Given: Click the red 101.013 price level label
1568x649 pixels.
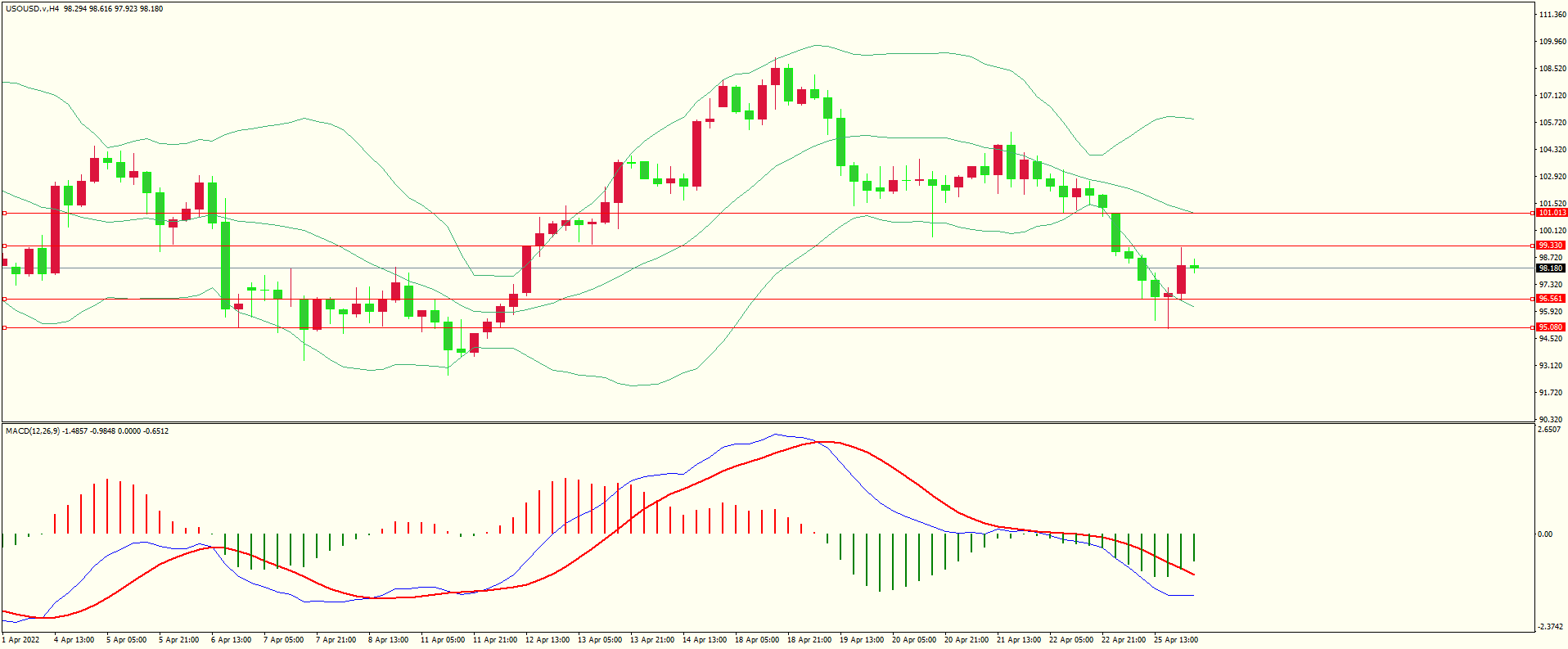Looking at the screenshot, I should coord(1551,213).
